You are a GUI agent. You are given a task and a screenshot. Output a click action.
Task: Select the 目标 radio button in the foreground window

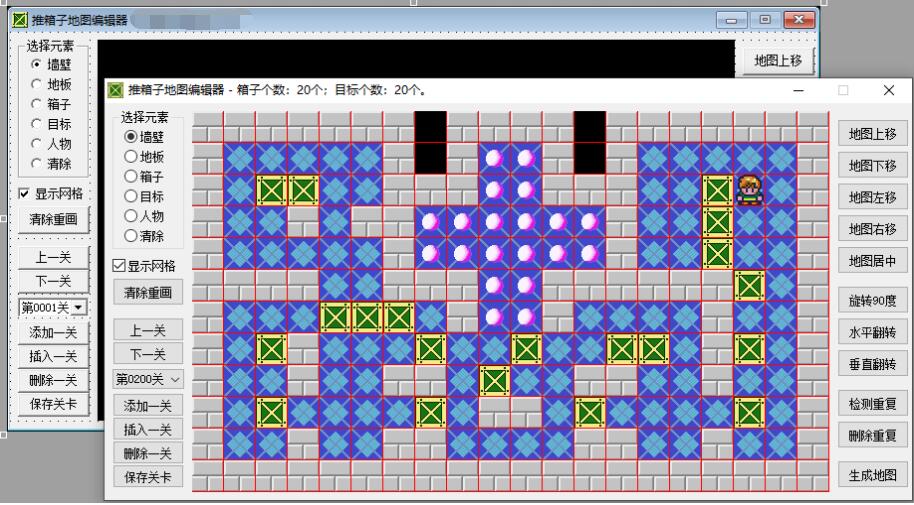[130, 196]
